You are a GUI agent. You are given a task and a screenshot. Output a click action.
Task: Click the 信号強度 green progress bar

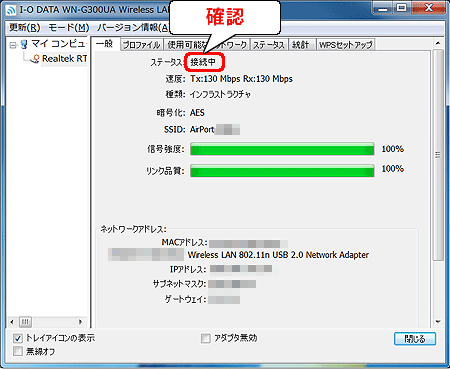coord(282,149)
